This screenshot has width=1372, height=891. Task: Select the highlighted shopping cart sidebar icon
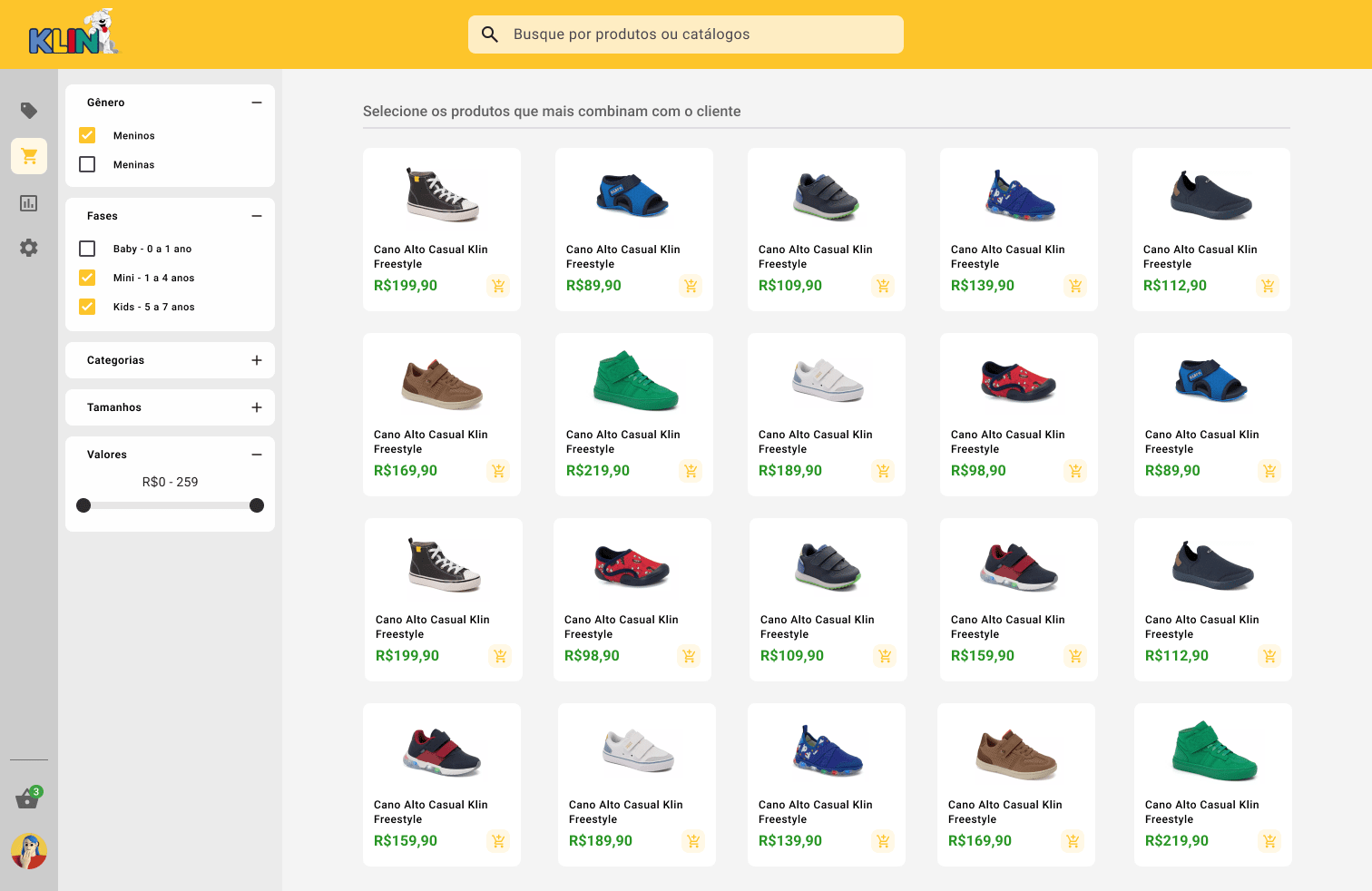(x=29, y=156)
